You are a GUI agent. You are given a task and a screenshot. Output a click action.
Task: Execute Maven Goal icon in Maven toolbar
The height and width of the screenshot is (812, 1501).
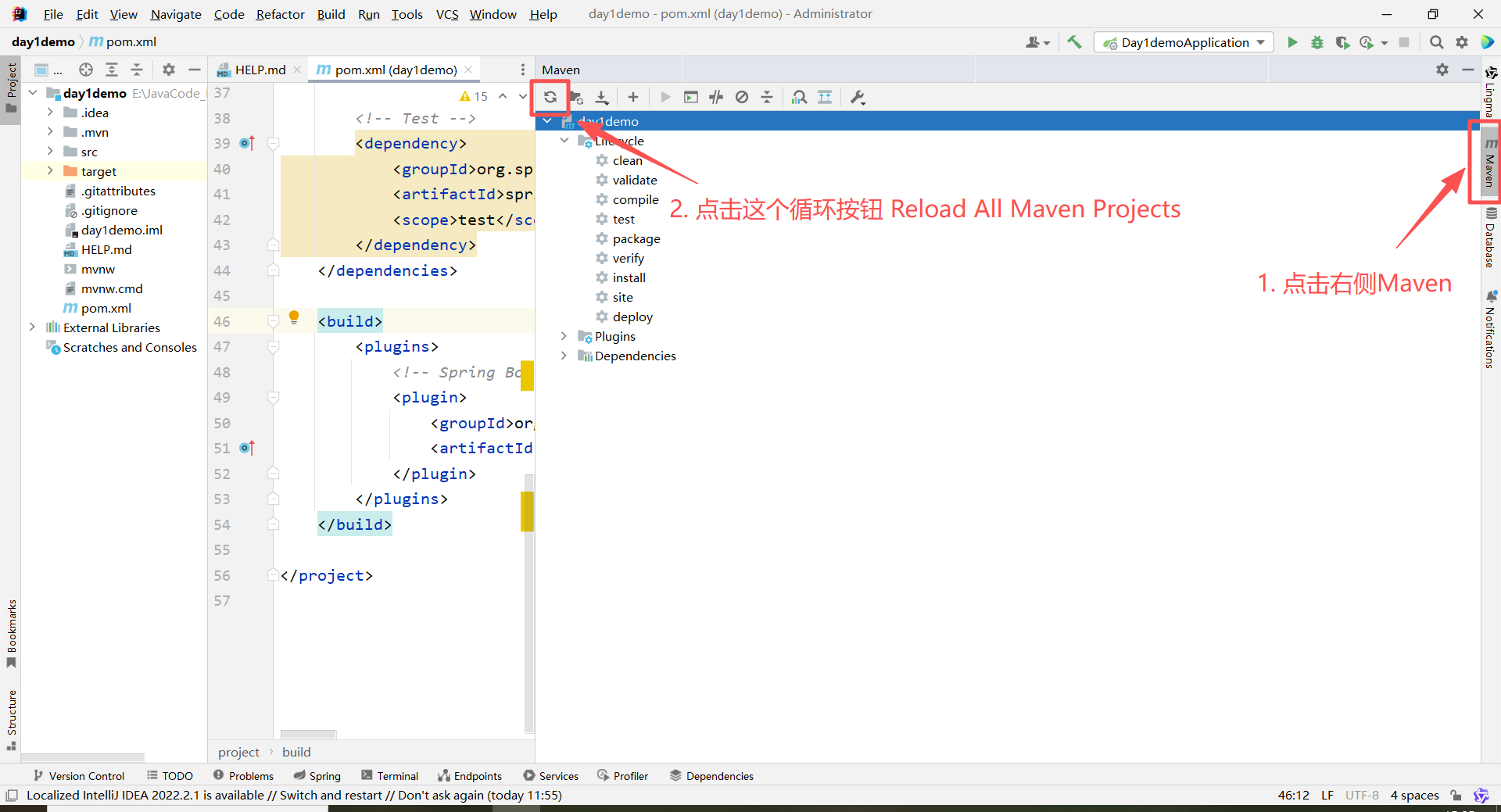pyautogui.click(x=691, y=97)
